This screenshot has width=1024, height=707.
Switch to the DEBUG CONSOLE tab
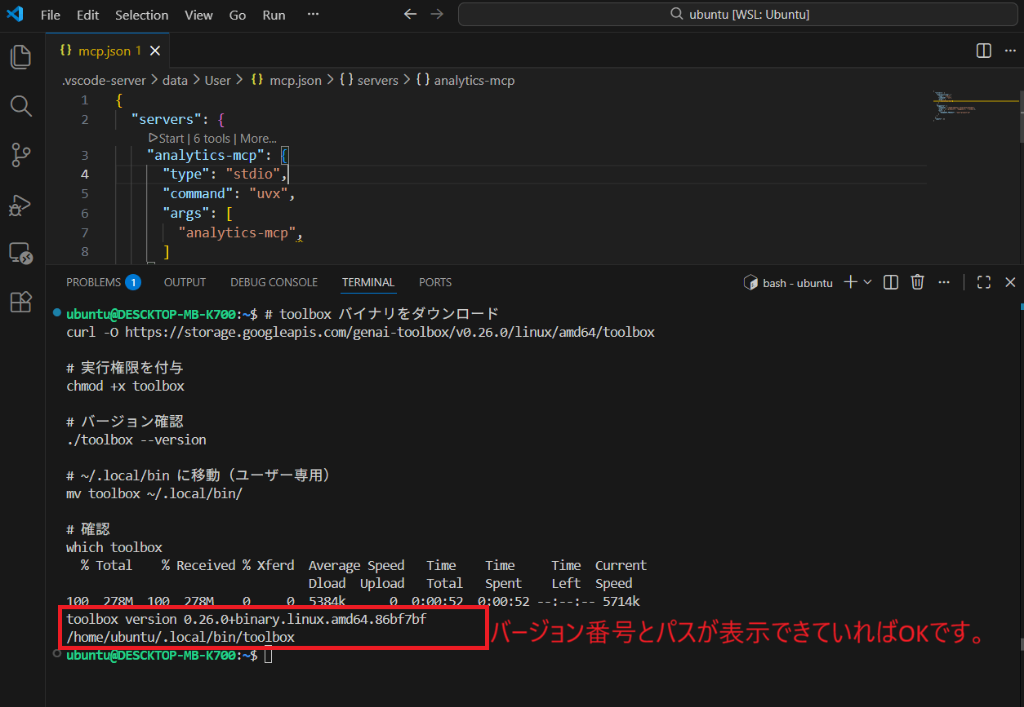tap(274, 282)
